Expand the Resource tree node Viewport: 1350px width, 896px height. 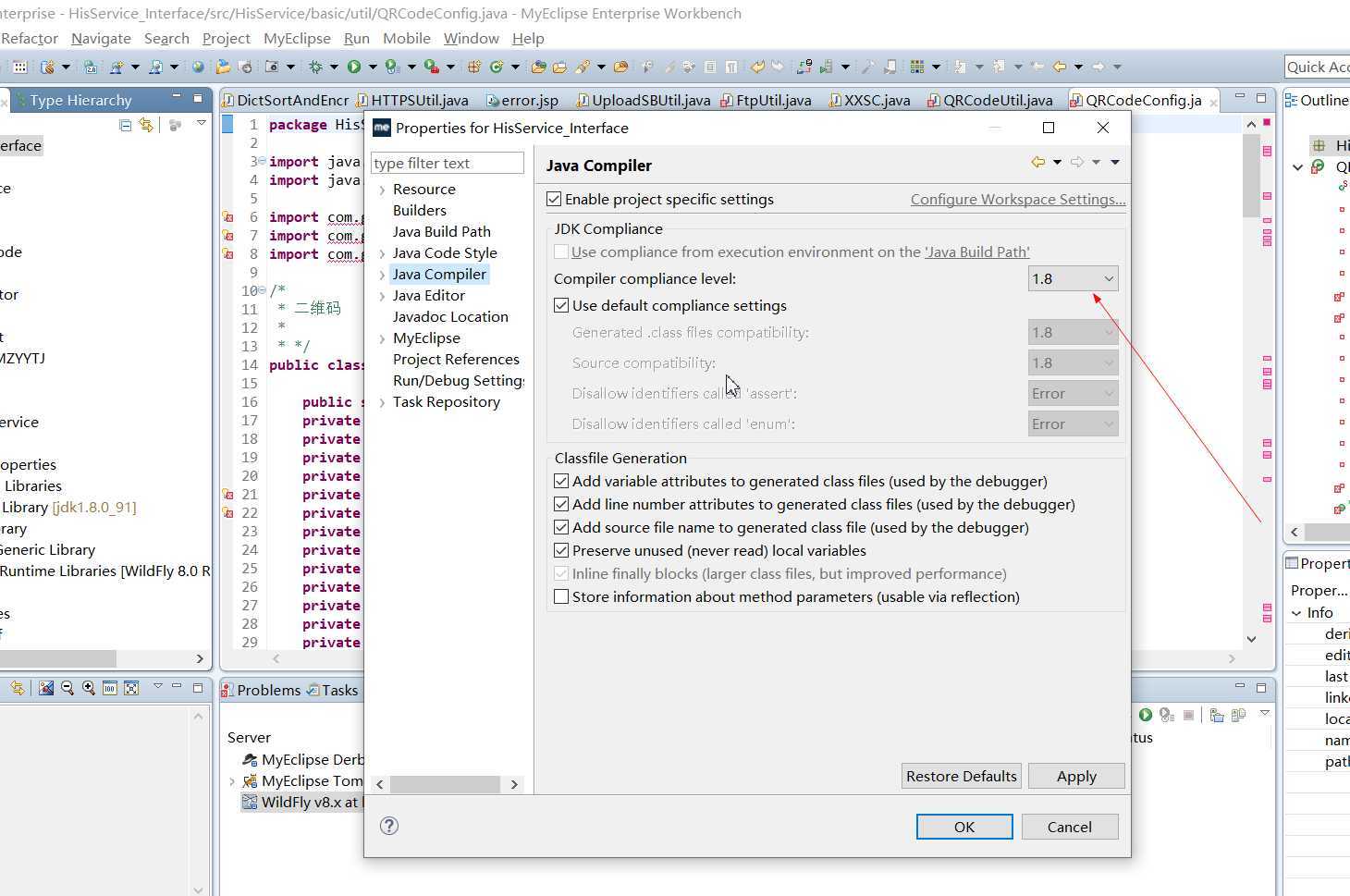pos(382,190)
